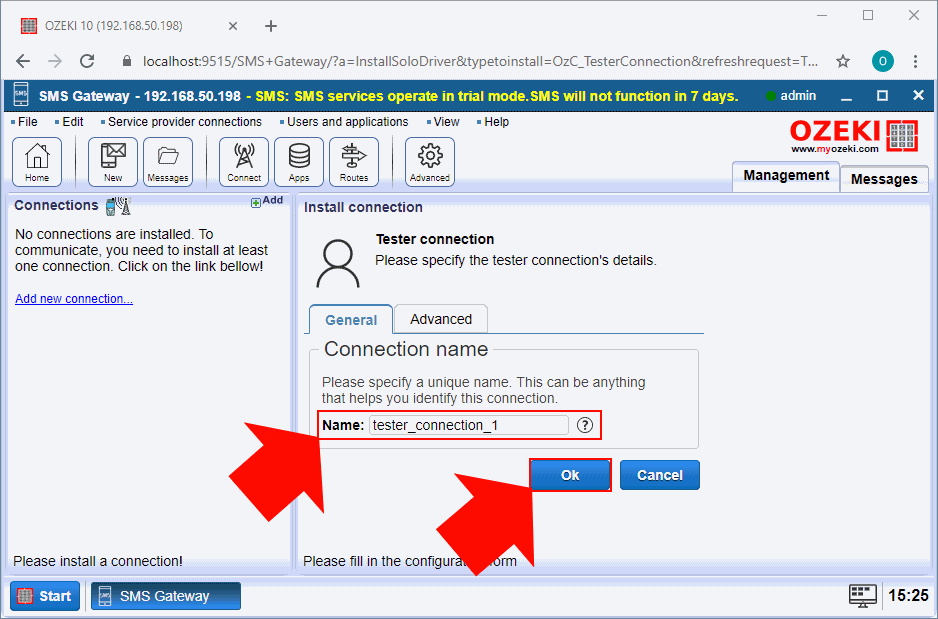
Task: Click the browser address bar URL
Action: click(480, 61)
